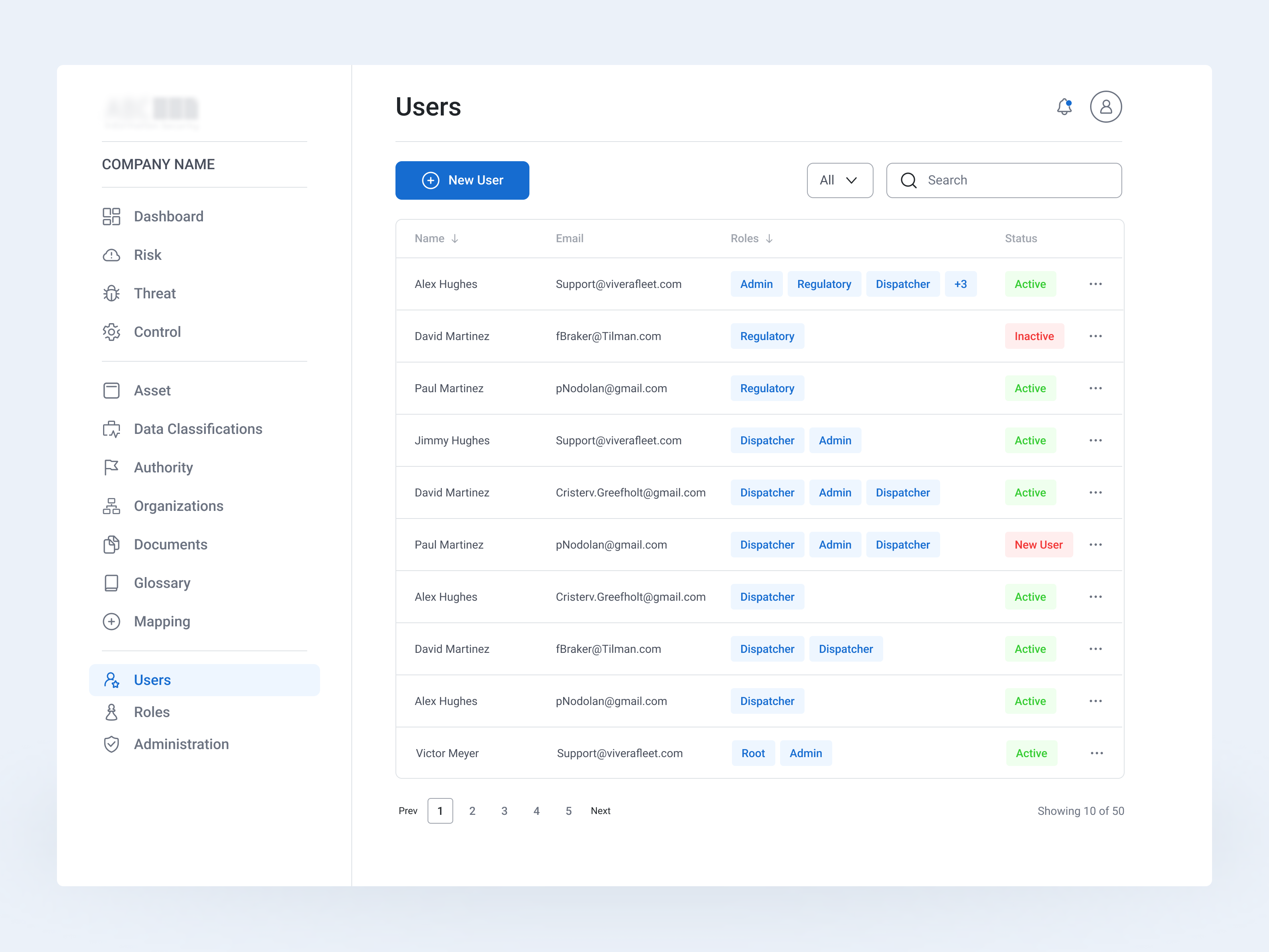The height and width of the screenshot is (952, 1269).
Task: Click the Threat bug icon
Action: coord(111,293)
